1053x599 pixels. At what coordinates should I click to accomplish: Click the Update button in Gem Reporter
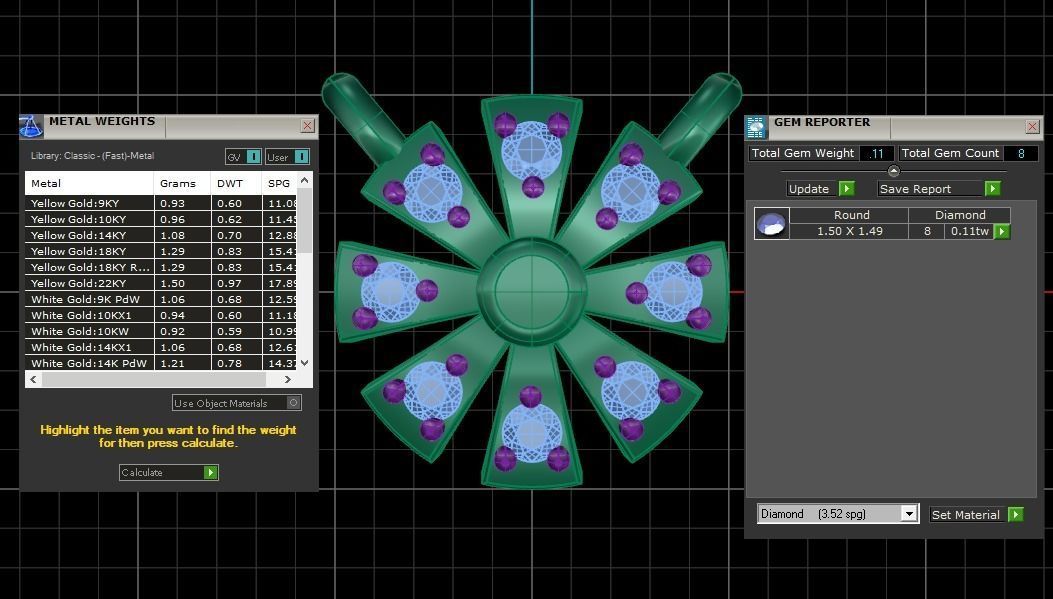click(812, 189)
